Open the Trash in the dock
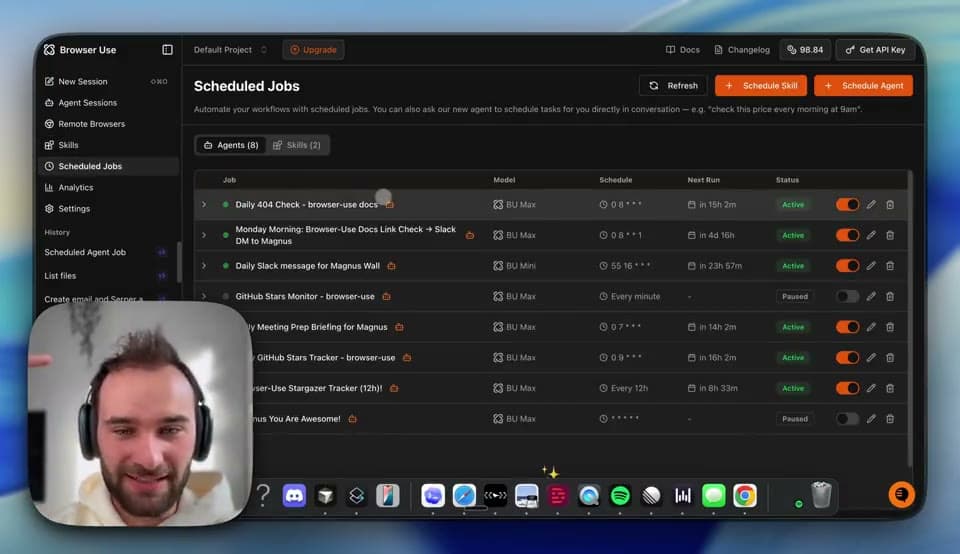The image size is (960, 554). [821, 495]
